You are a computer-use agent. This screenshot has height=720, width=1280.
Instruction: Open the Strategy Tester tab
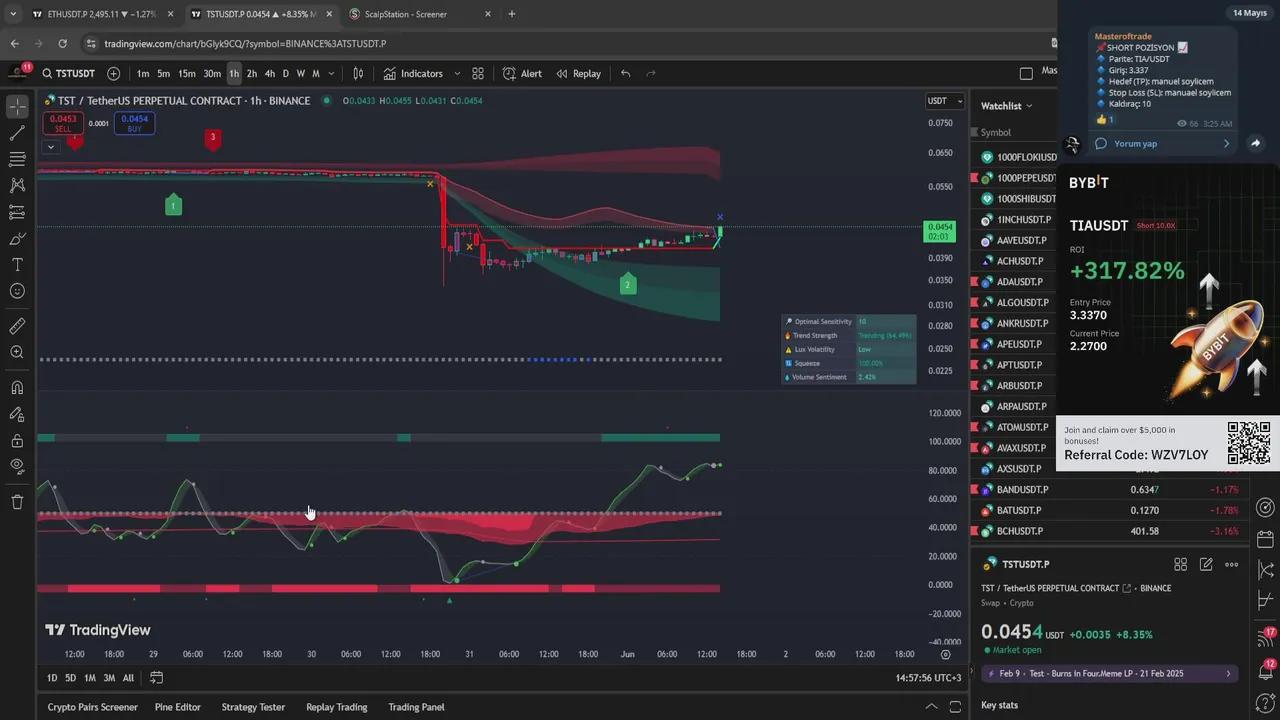(x=253, y=707)
